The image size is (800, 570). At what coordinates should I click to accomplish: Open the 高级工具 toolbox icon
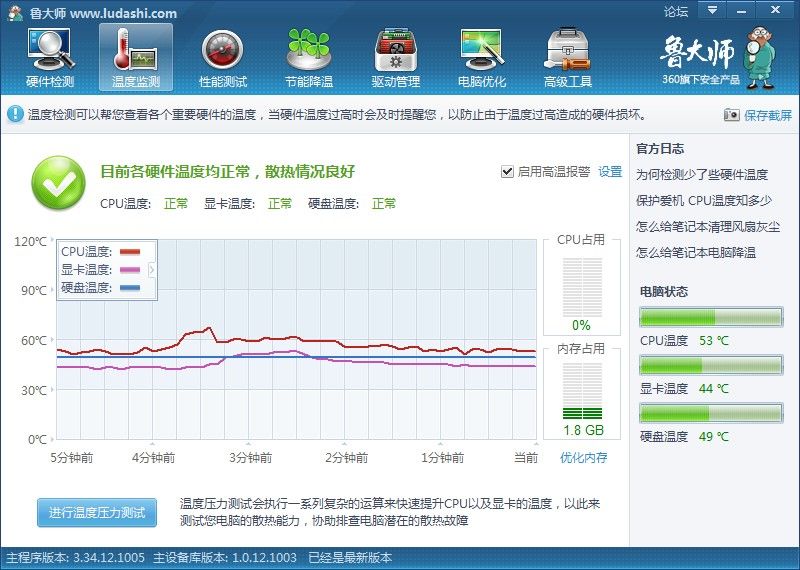tap(567, 50)
